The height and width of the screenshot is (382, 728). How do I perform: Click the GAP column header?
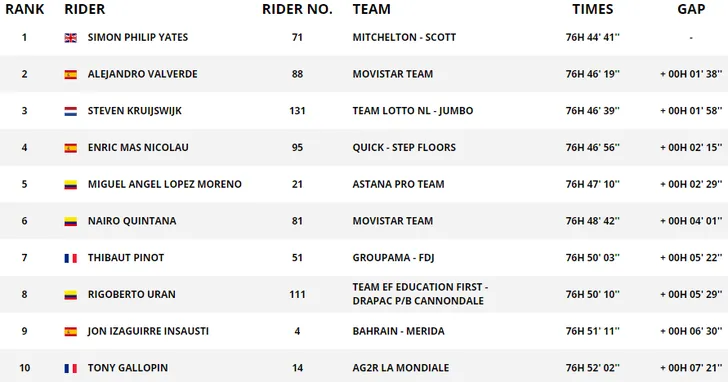(691, 9)
